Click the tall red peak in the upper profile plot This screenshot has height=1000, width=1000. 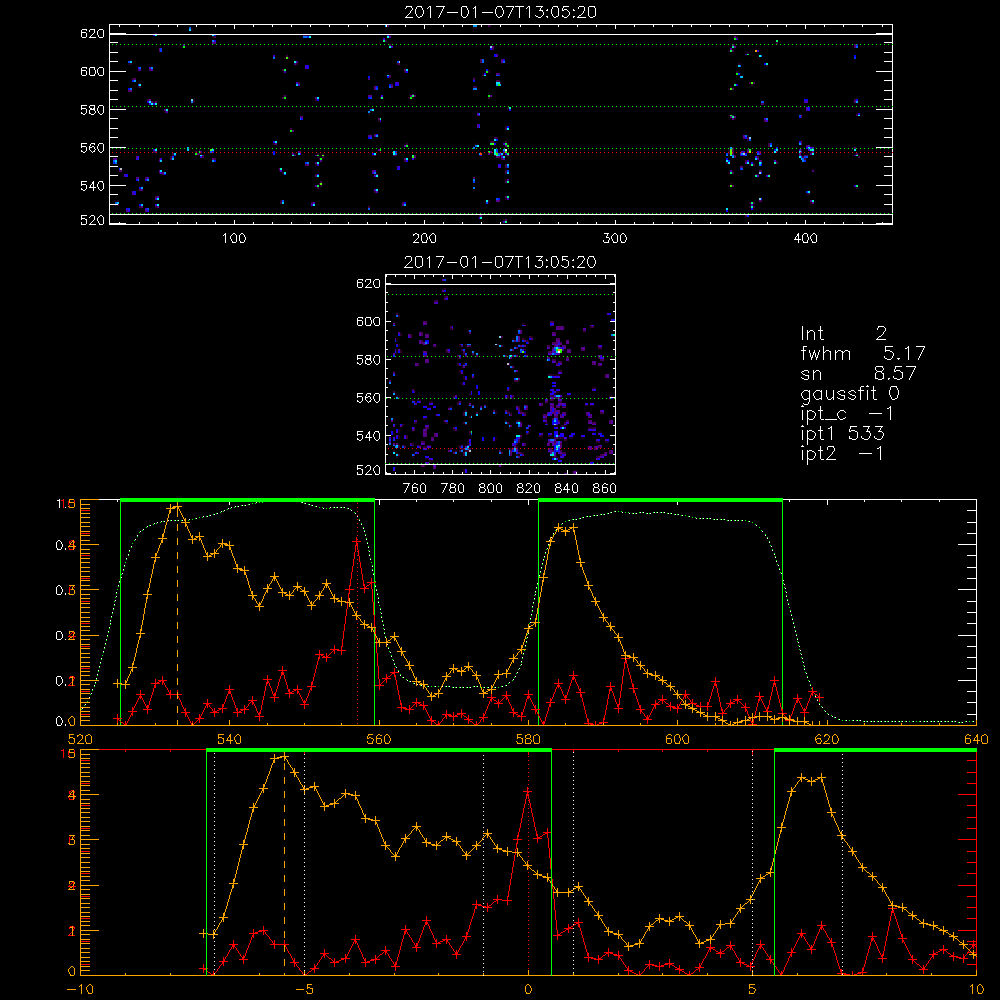(357, 541)
